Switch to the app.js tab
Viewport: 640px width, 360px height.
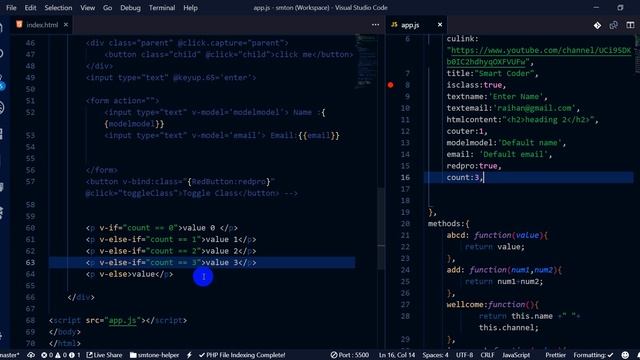tap(410, 25)
